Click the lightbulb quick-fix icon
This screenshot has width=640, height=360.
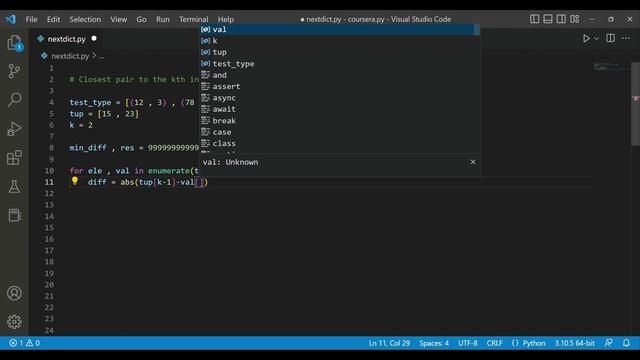point(75,181)
